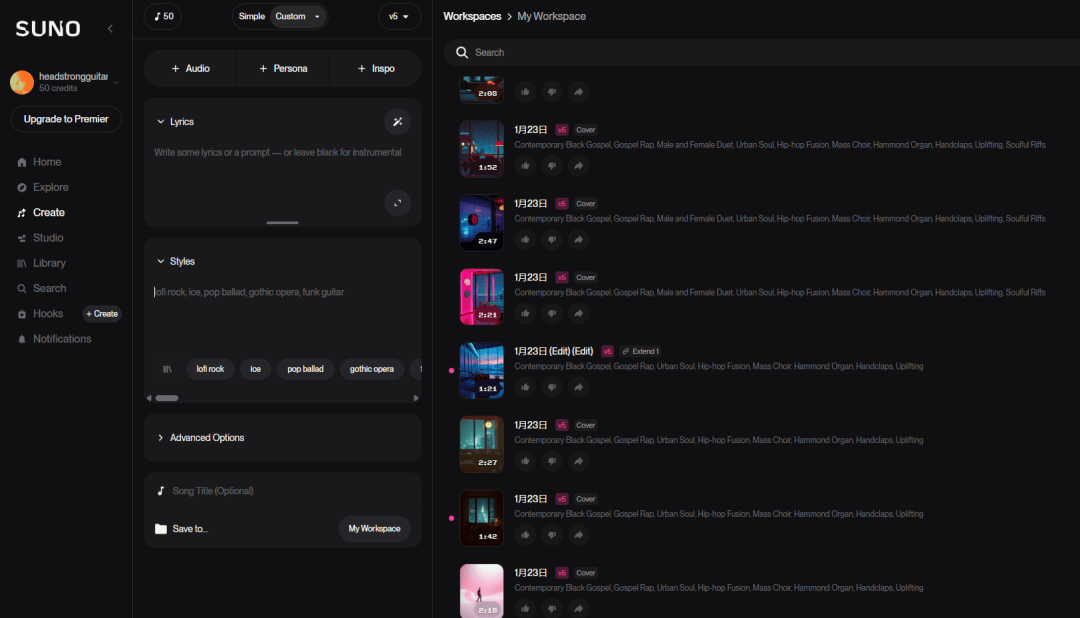Open Studio from the sidebar
The width and height of the screenshot is (1080, 618).
coord(47,238)
